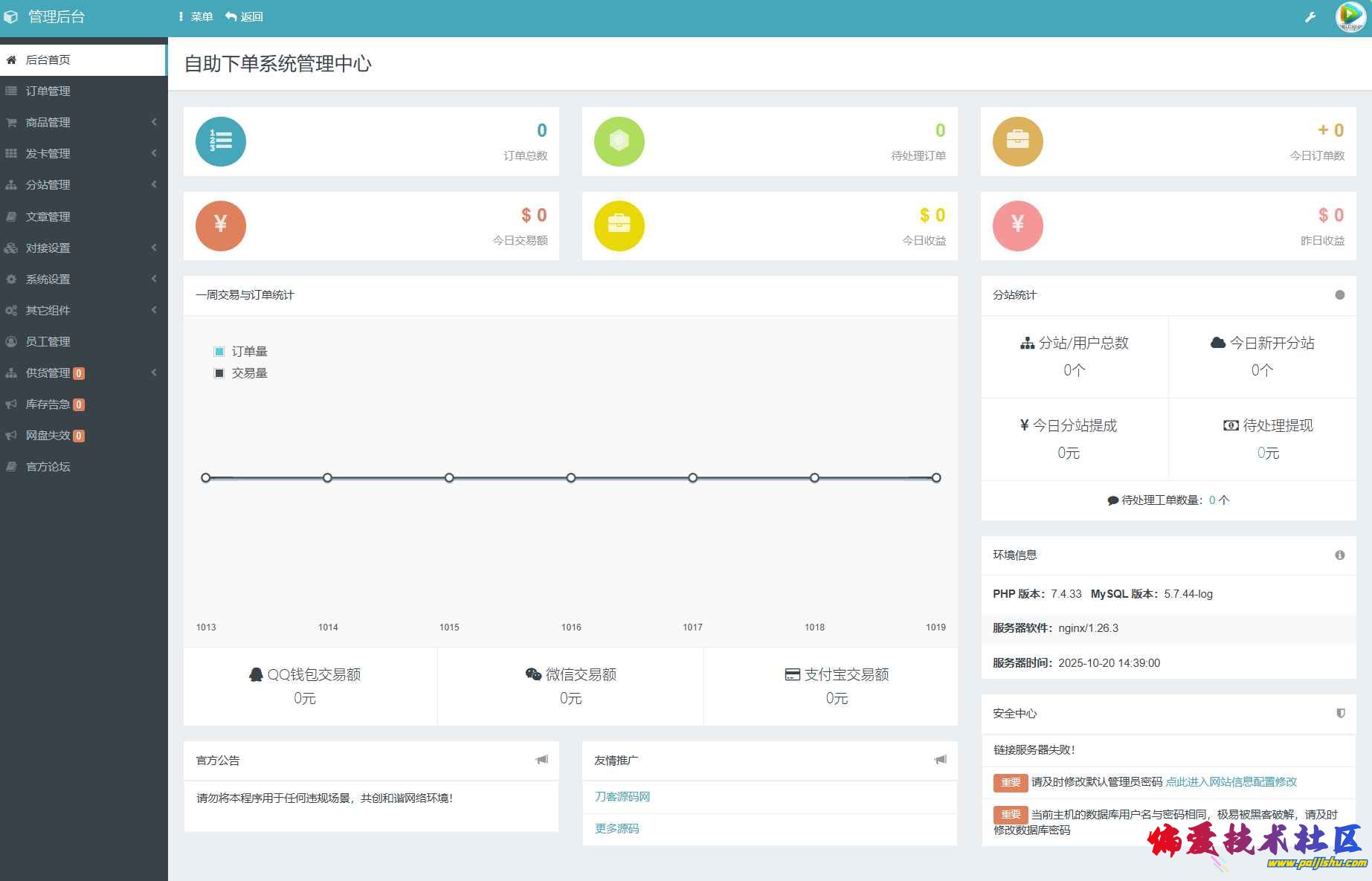Click the green pending orders icon
The height and width of the screenshot is (881, 1372).
pos(619,141)
